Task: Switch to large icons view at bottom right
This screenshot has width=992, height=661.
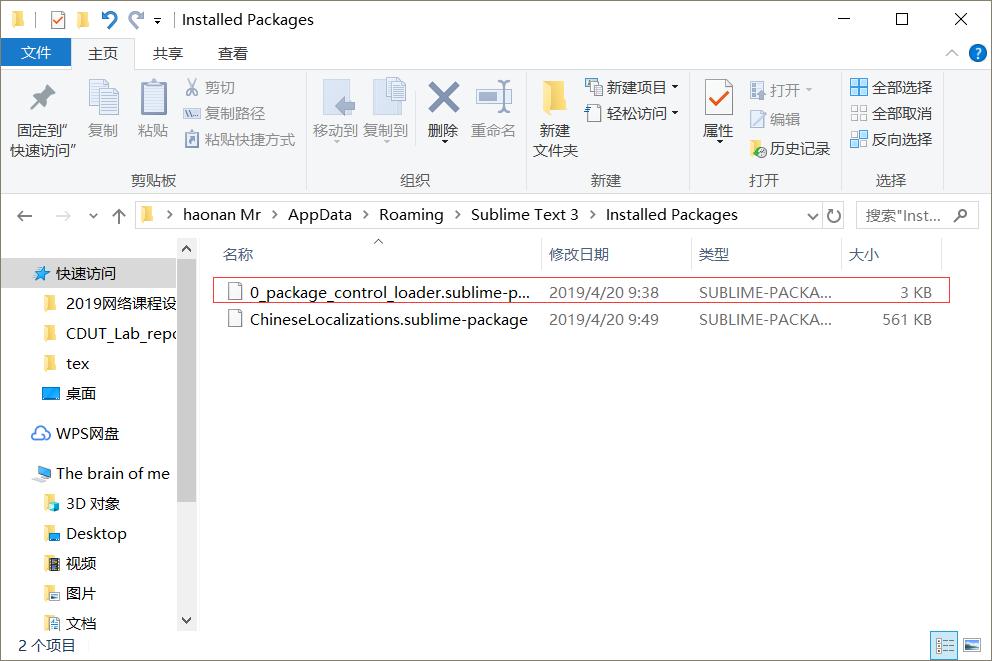Action: 972,644
